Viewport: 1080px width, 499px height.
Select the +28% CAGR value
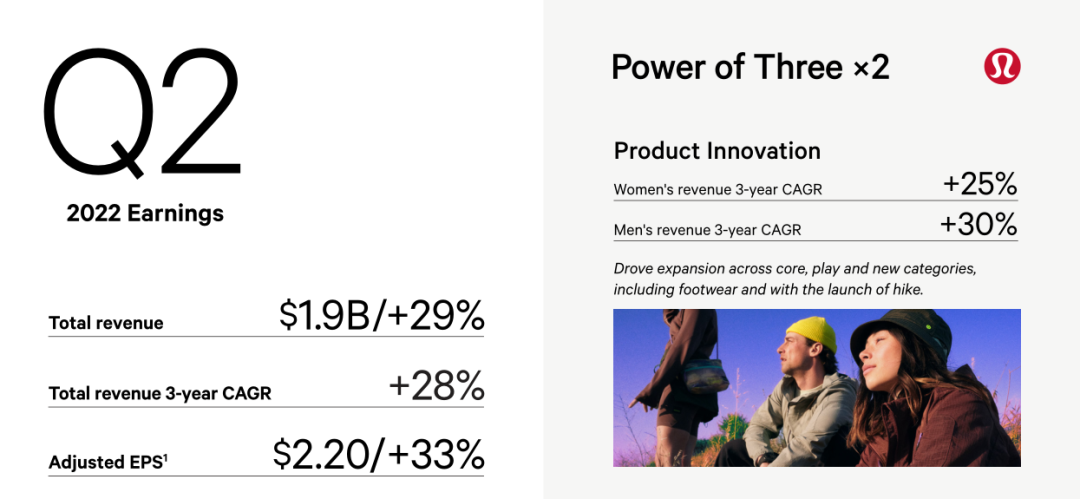click(436, 386)
